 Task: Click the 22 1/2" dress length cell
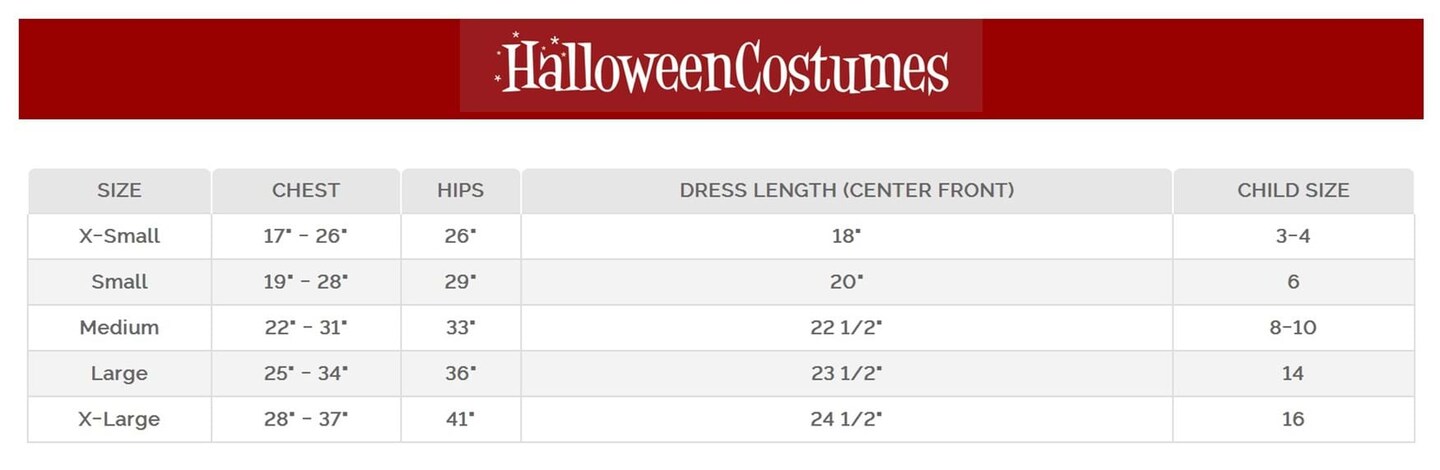pyautogui.click(x=846, y=327)
